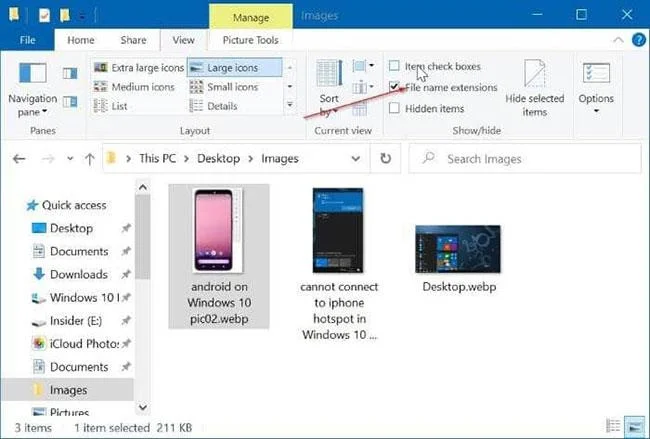The image size is (650, 439).
Task: Open the File menu
Action: (x=27, y=40)
